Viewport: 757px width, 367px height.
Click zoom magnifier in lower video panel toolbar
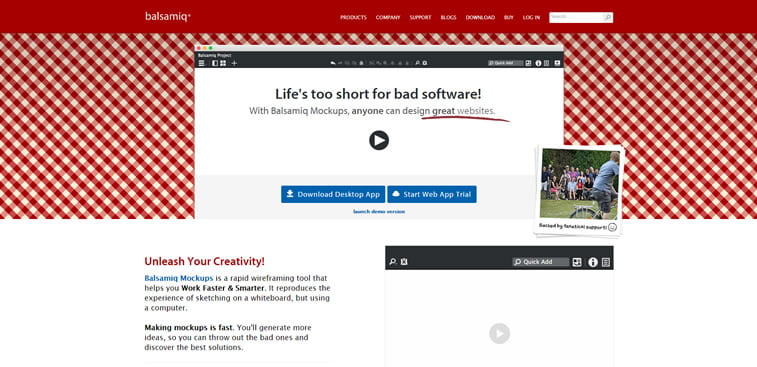point(393,262)
